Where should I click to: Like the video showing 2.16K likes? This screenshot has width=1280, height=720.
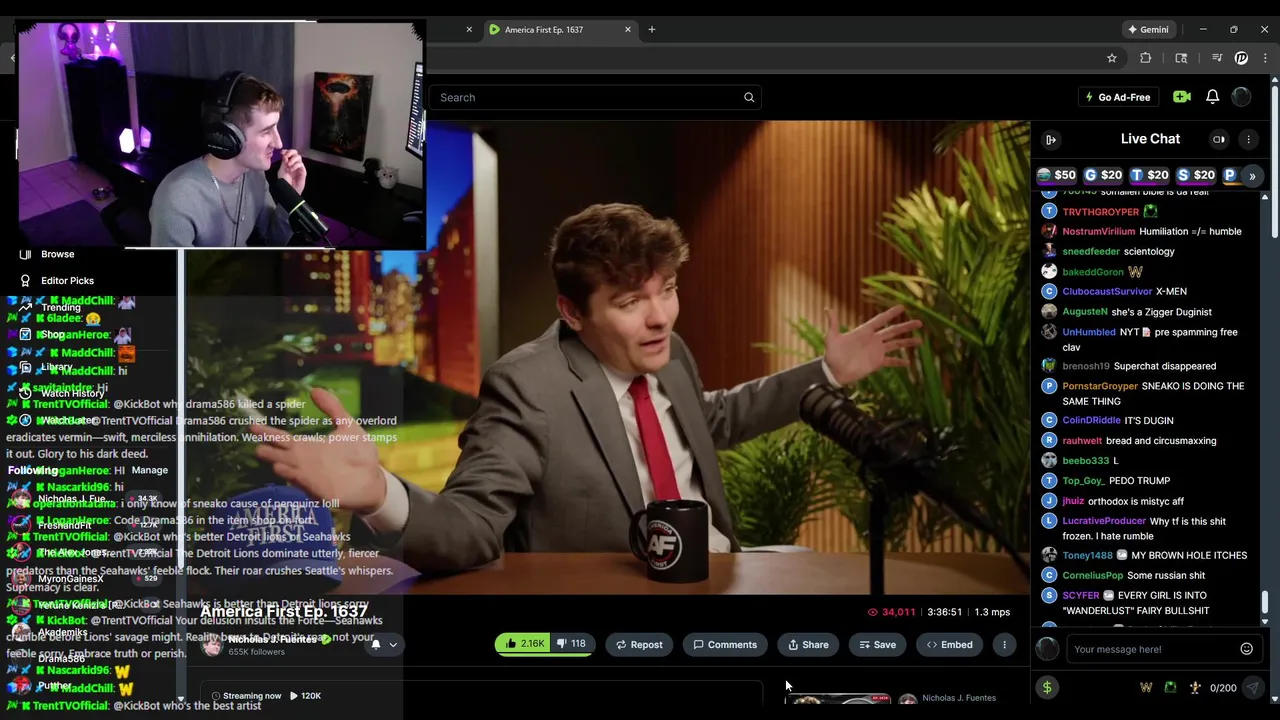point(523,644)
